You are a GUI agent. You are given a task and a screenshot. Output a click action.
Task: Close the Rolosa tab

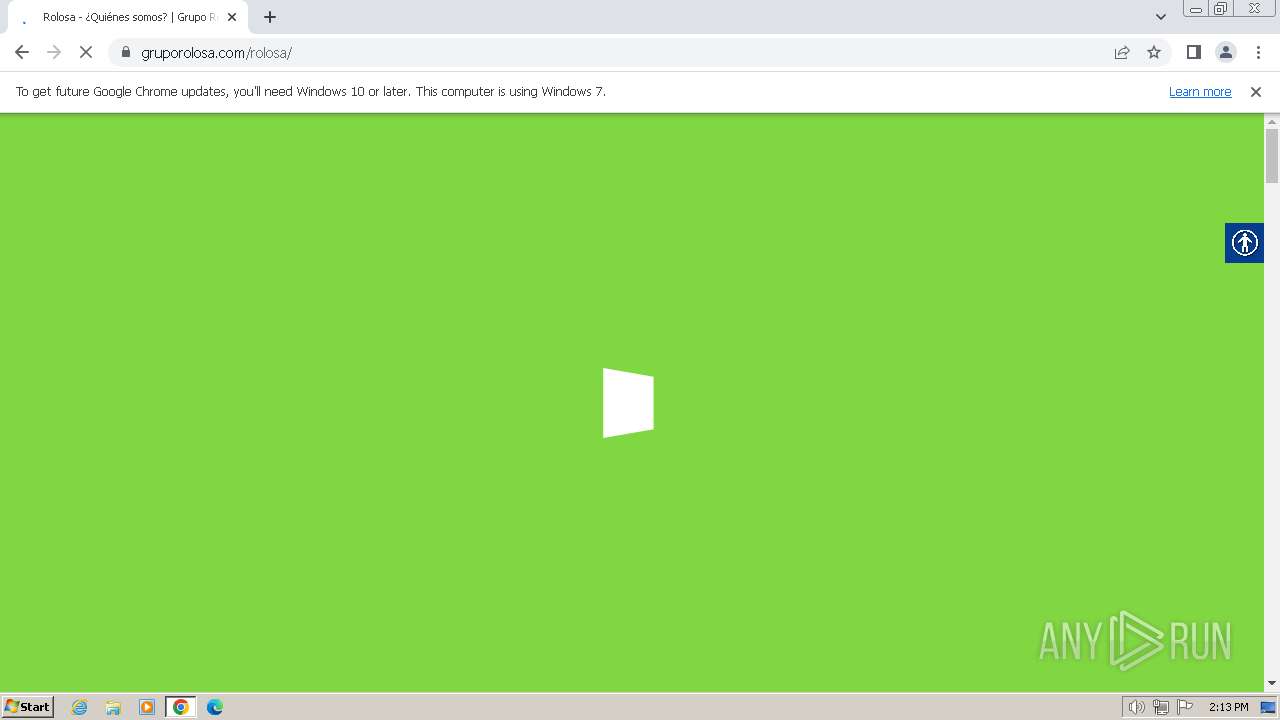[x=232, y=17]
